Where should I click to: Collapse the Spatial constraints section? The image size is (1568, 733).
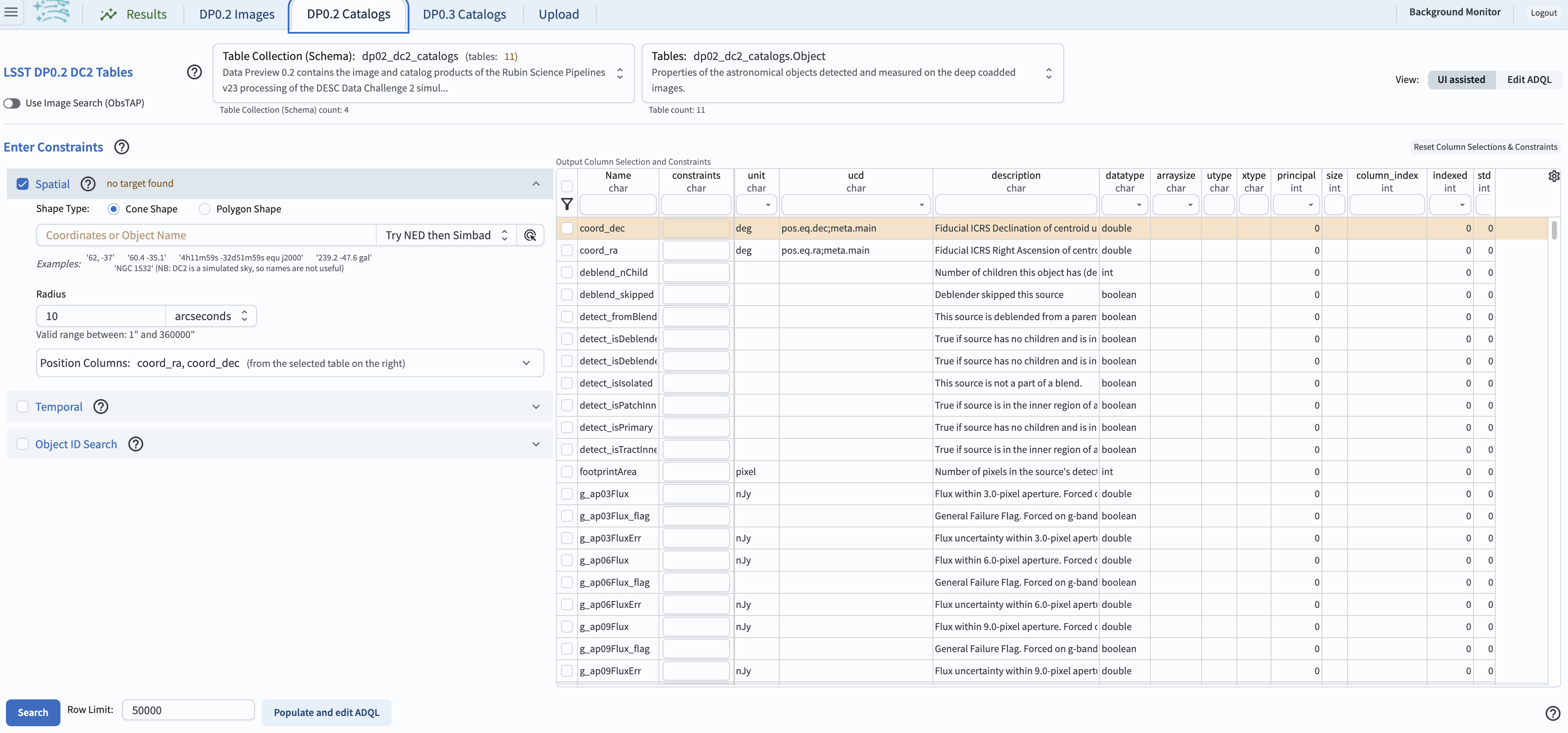(x=536, y=184)
